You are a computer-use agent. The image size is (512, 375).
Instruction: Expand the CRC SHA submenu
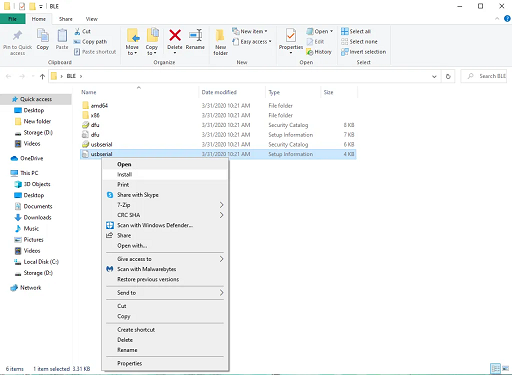(165, 215)
